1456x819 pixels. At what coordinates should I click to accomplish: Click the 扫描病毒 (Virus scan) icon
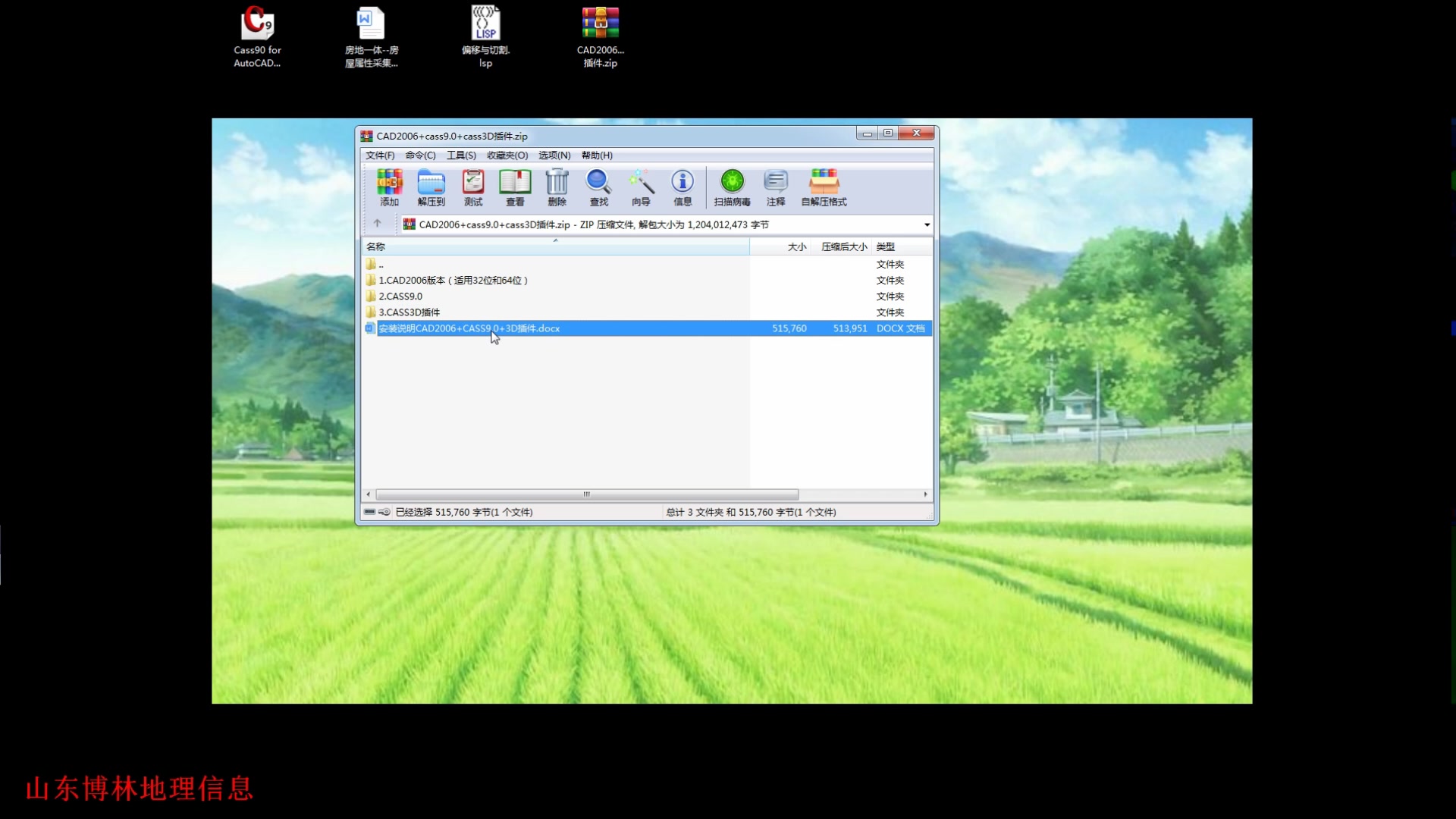point(732,187)
